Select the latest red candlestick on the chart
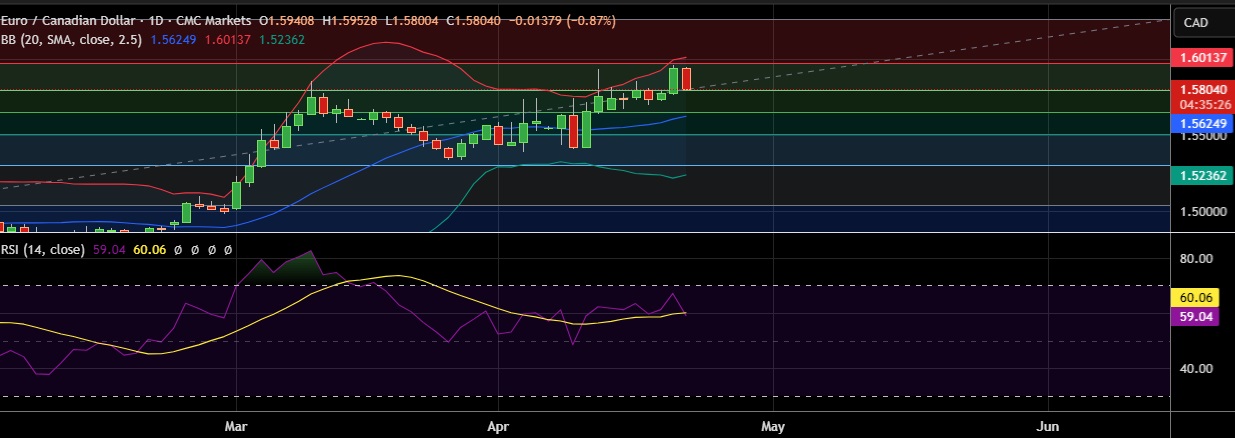 pos(687,78)
